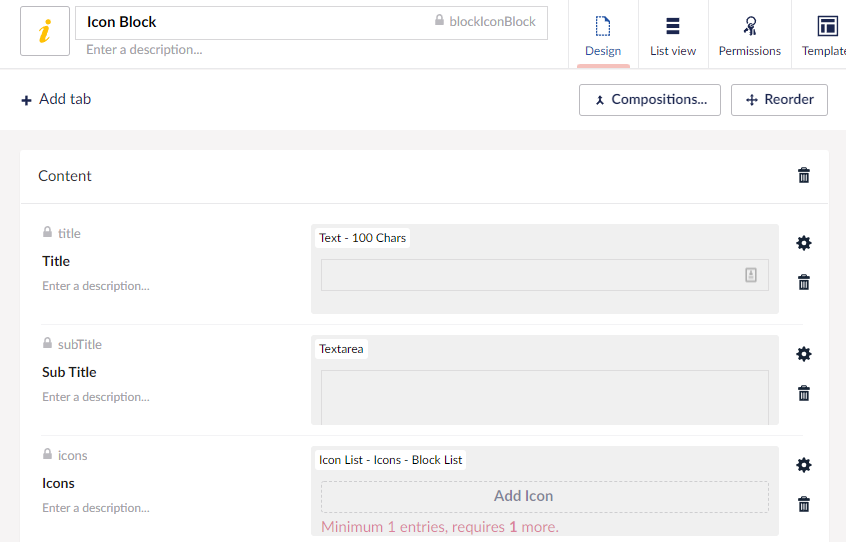Click the Icon Block document type icon
The image size is (846, 542).
(x=45, y=32)
